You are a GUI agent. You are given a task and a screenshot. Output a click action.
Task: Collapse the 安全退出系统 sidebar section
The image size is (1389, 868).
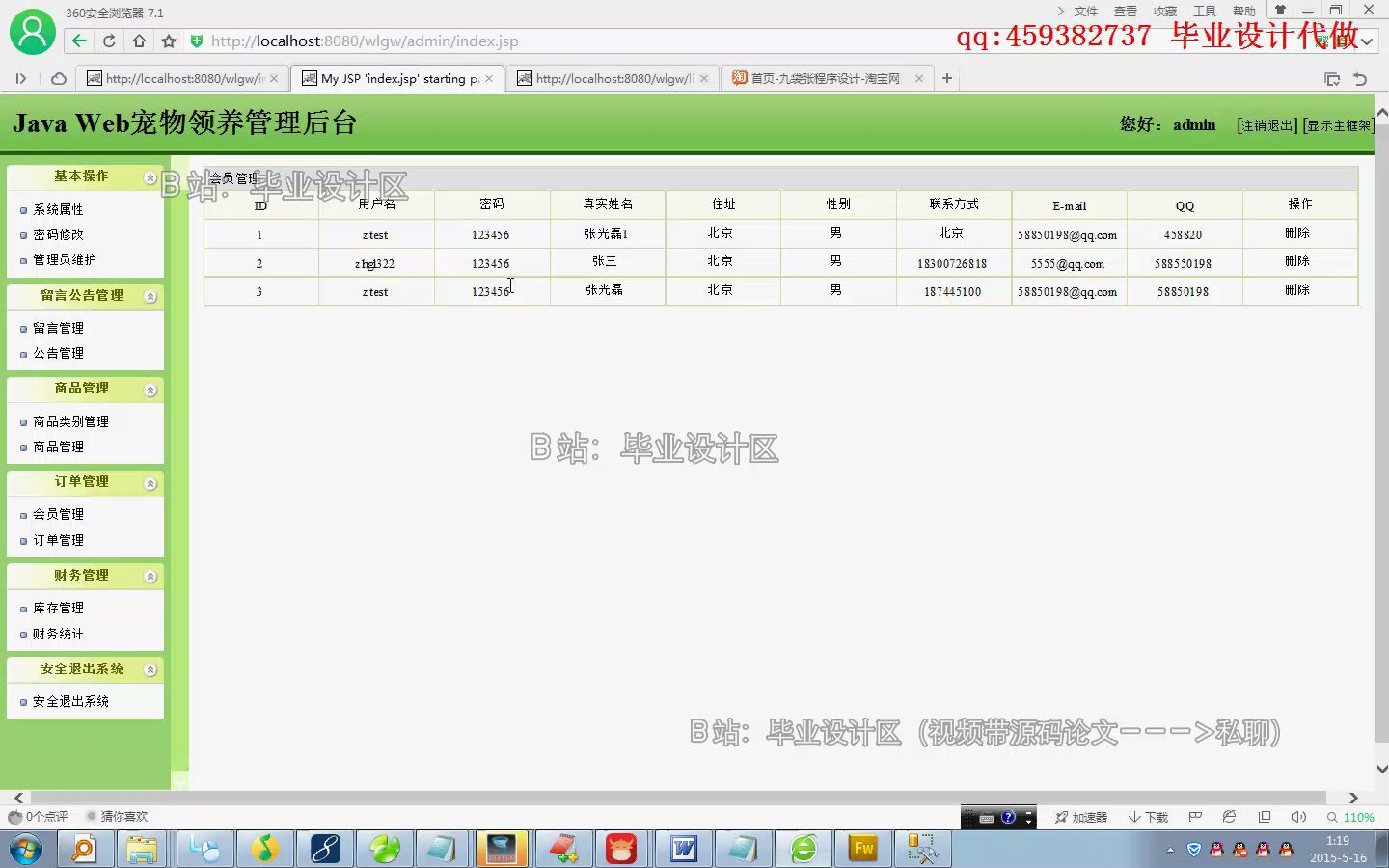point(150,669)
